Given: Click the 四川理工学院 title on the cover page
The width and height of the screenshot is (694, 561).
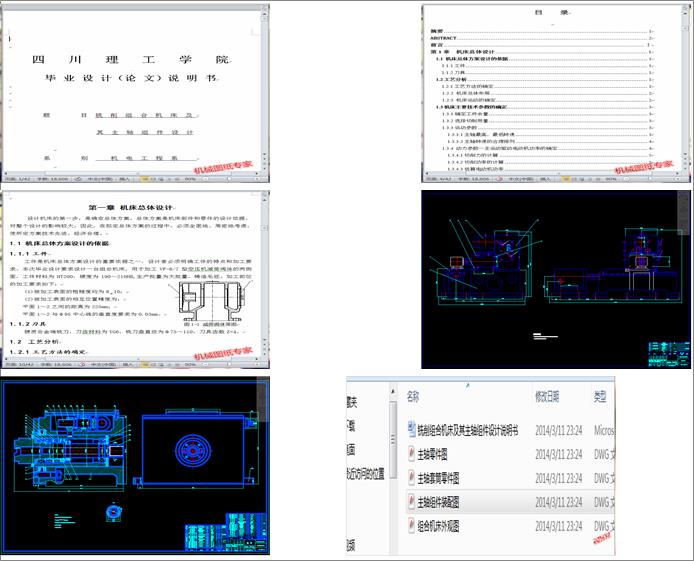Looking at the screenshot, I should [132, 59].
